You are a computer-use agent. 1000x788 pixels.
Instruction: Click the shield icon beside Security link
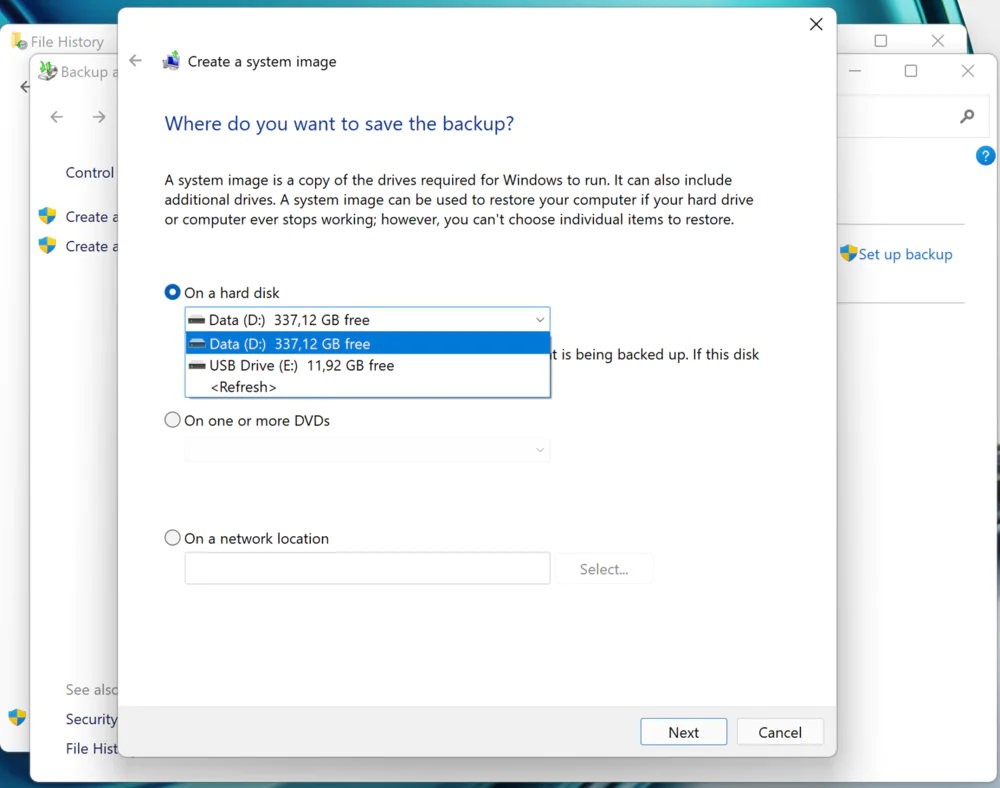click(x=17, y=717)
